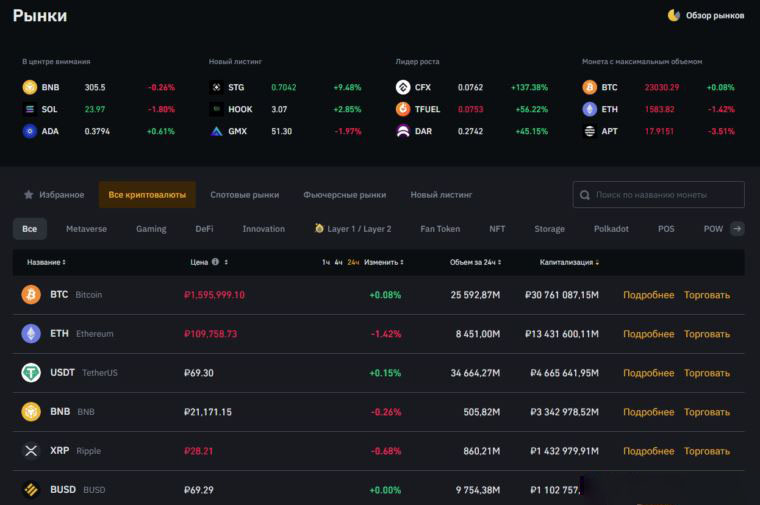
Task: Click the star icon next to Избранное
Action: coord(29,194)
